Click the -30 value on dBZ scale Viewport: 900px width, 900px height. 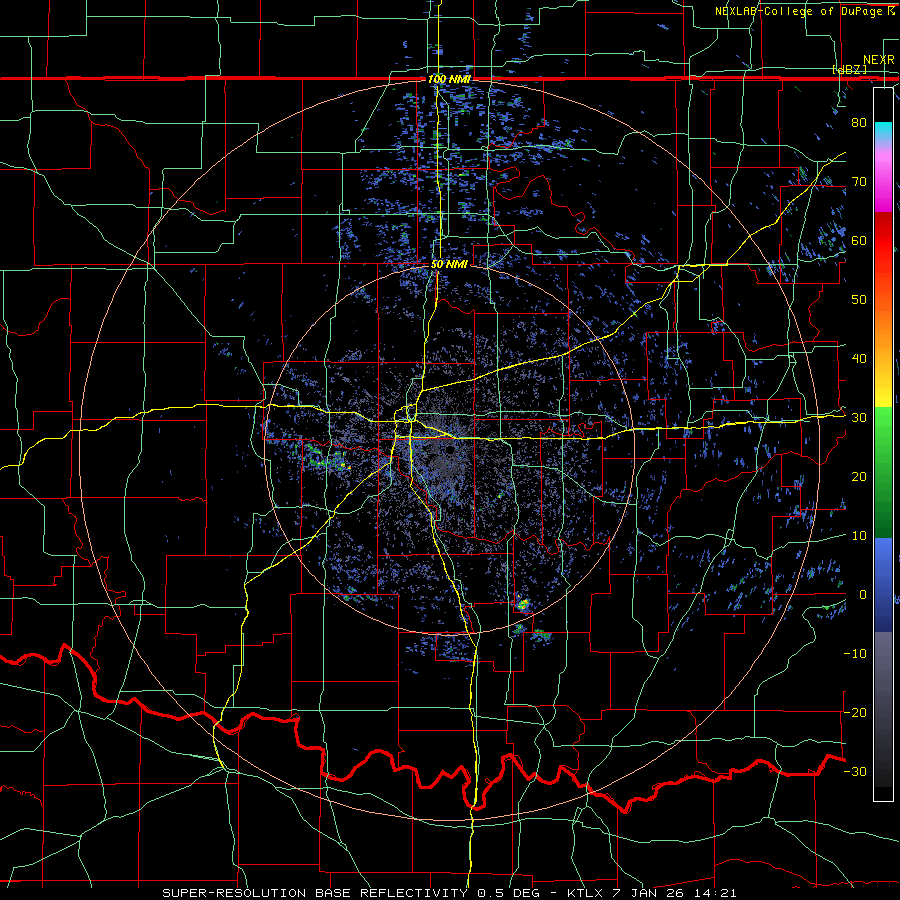coord(855,771)
